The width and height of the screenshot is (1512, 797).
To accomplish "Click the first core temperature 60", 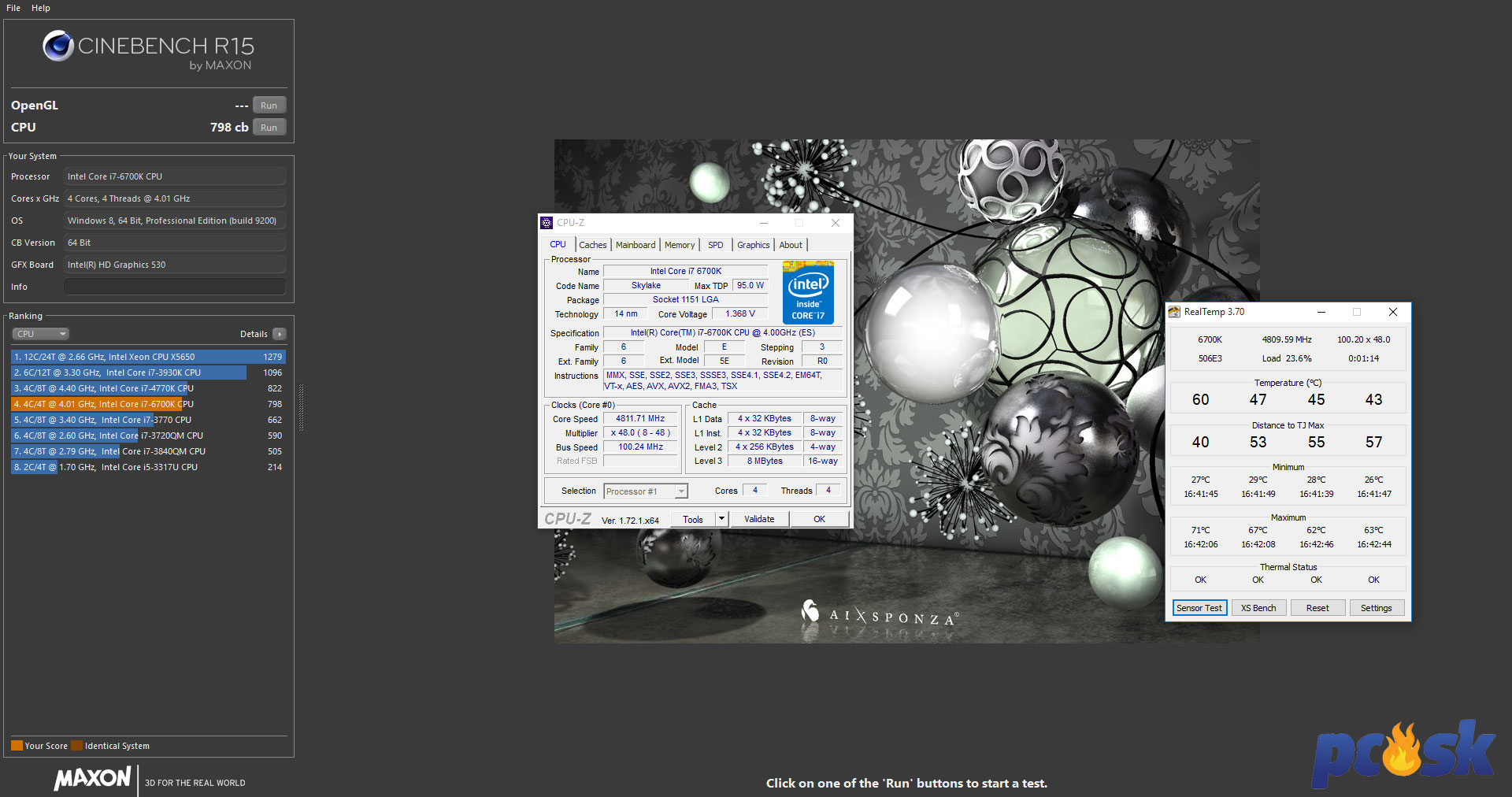I will 1201,400.
